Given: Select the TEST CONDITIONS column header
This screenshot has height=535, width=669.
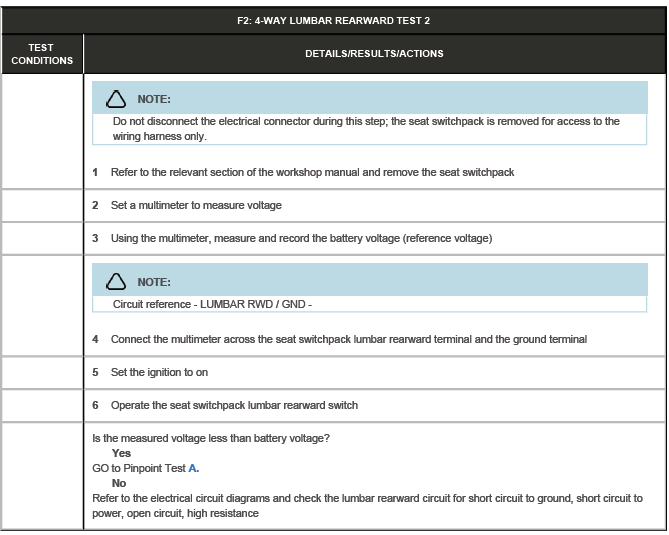Looking at the screenshot, I should click(x=41, y=54).
